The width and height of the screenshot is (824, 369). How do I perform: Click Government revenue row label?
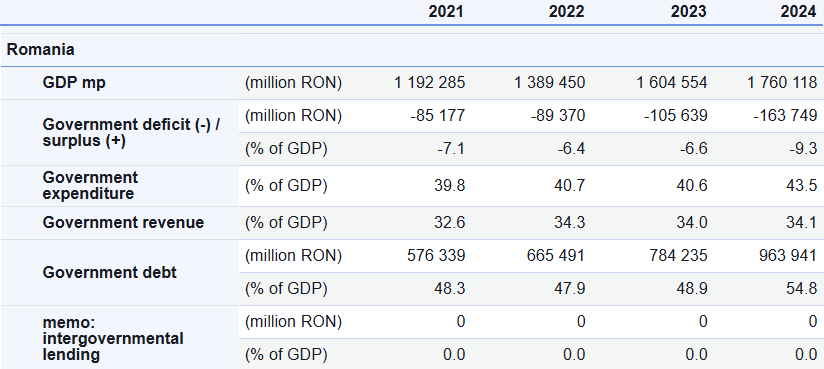[x=123, y=222]
